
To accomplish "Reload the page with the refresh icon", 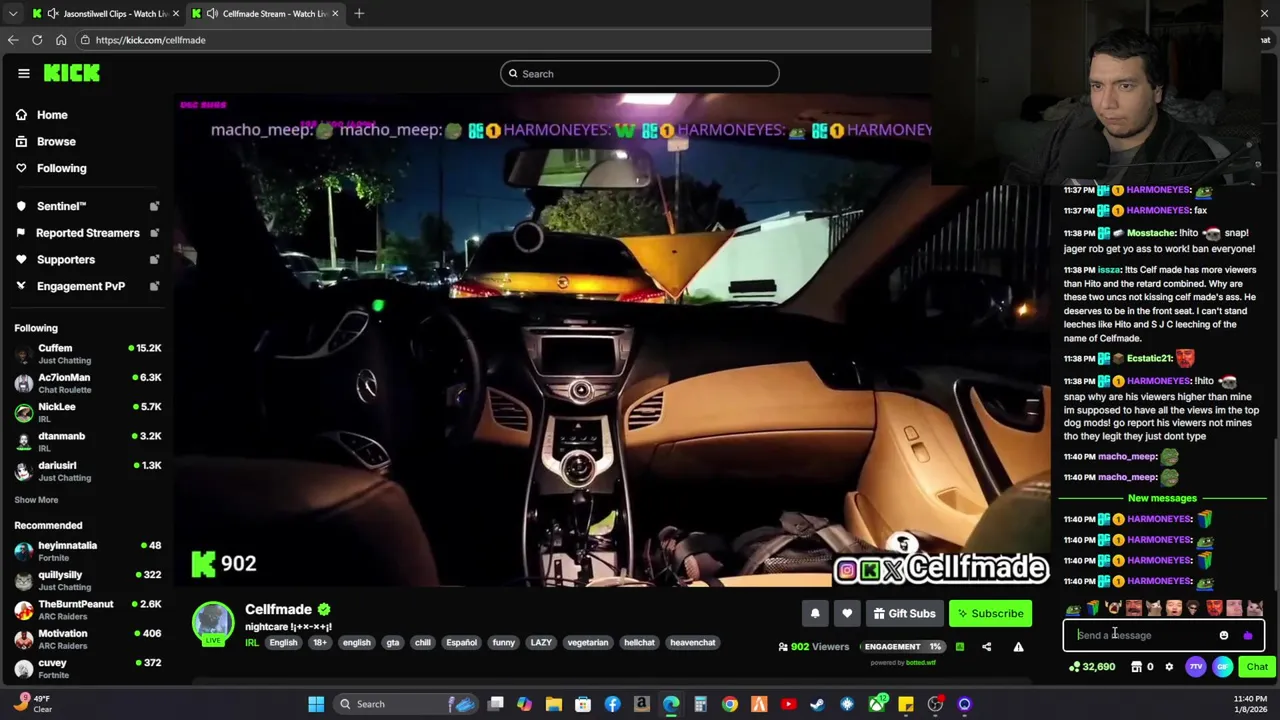I will [37, 40].
